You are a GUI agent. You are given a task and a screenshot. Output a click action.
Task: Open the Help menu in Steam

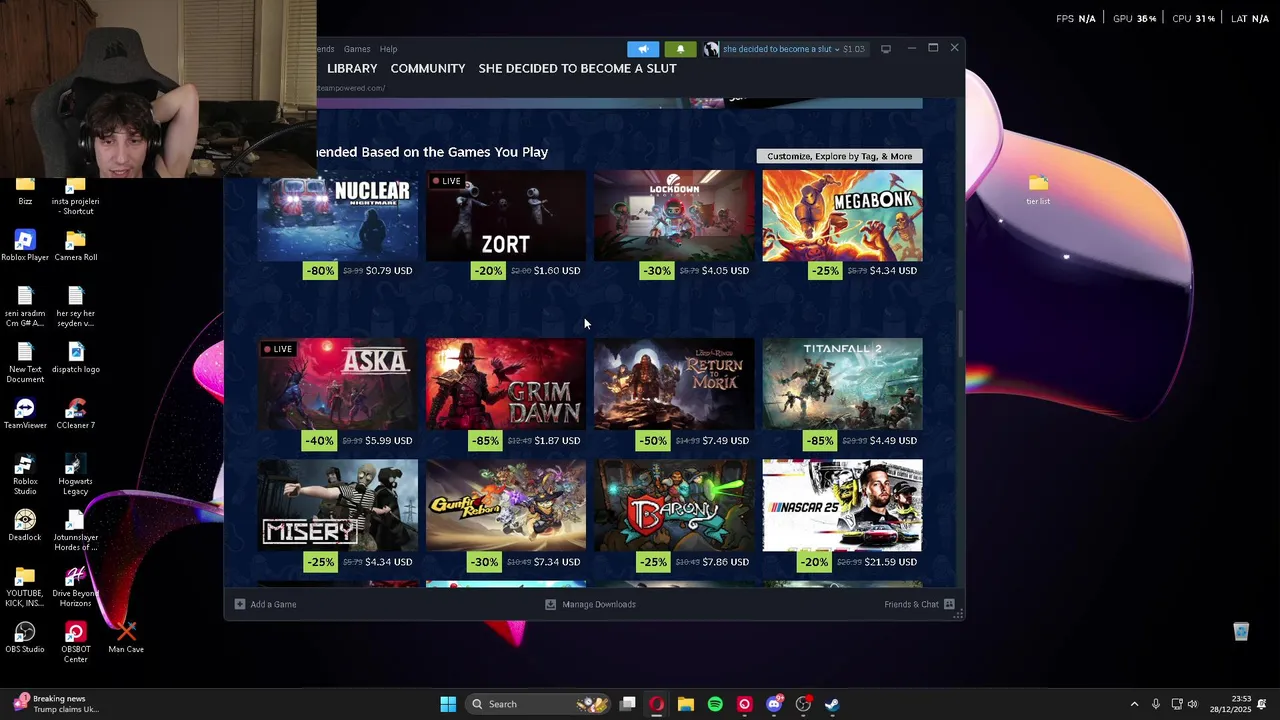(x=388, y=49)
